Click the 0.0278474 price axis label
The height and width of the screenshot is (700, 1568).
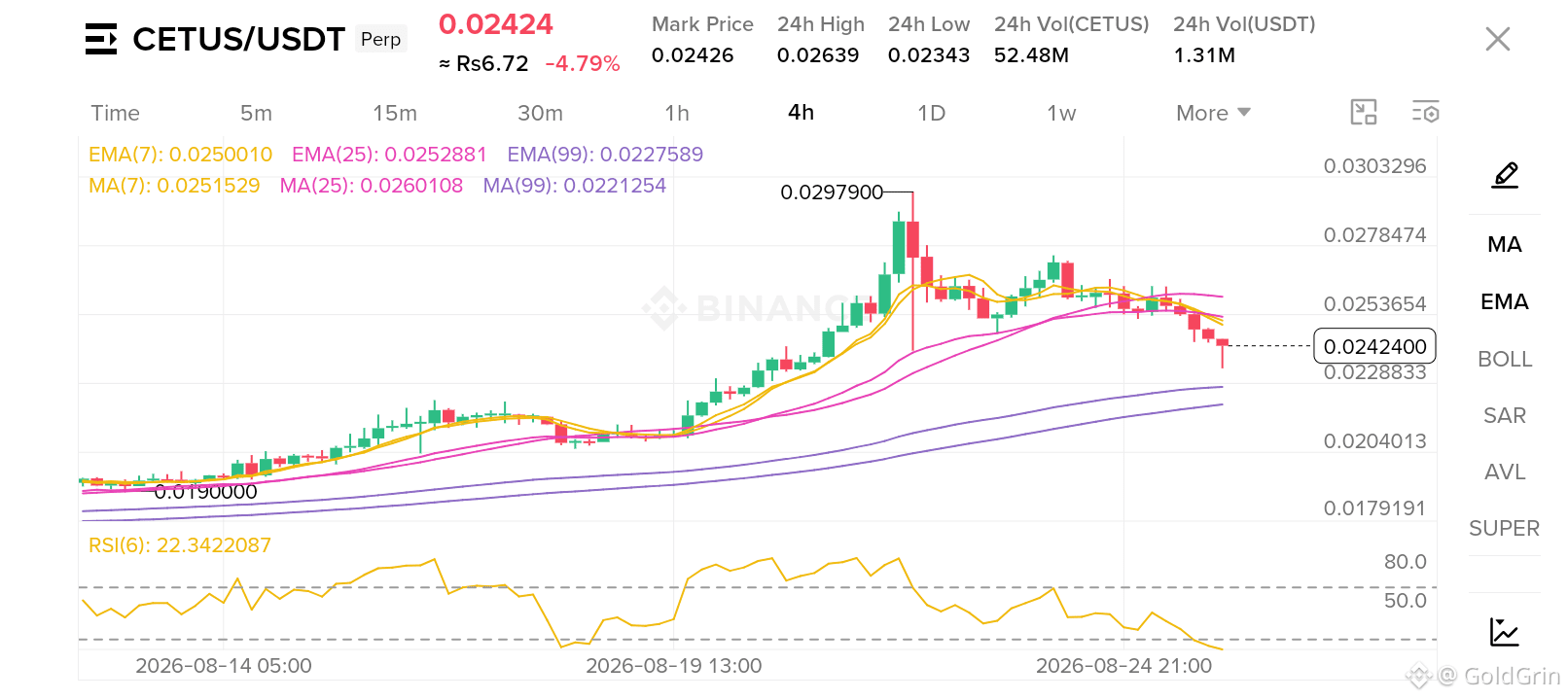tap(1374, 235)
